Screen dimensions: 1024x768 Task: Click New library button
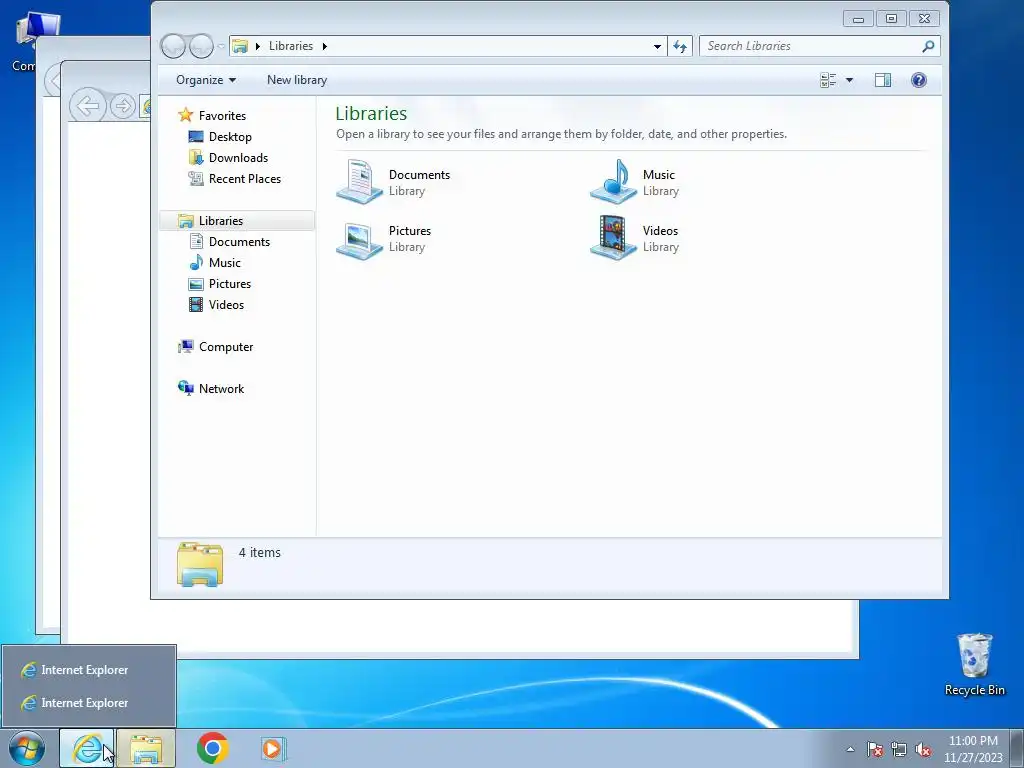coord(297,80)
